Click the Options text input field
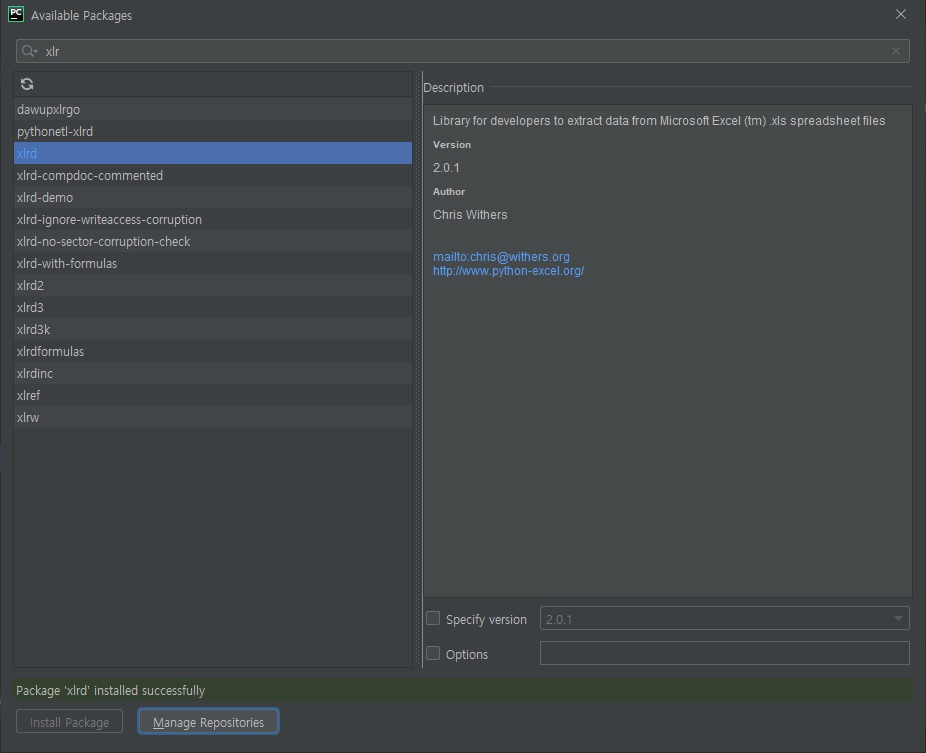Viewport: 926px width, 753px height. coord(725,653)
